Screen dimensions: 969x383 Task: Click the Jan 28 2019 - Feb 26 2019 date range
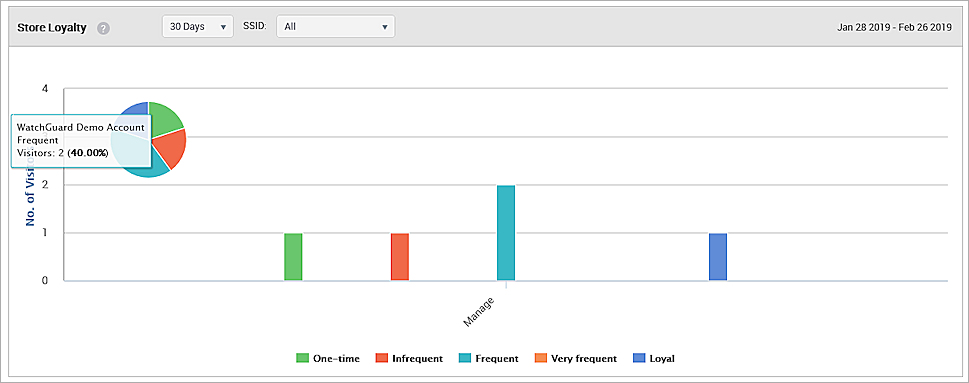894,27
